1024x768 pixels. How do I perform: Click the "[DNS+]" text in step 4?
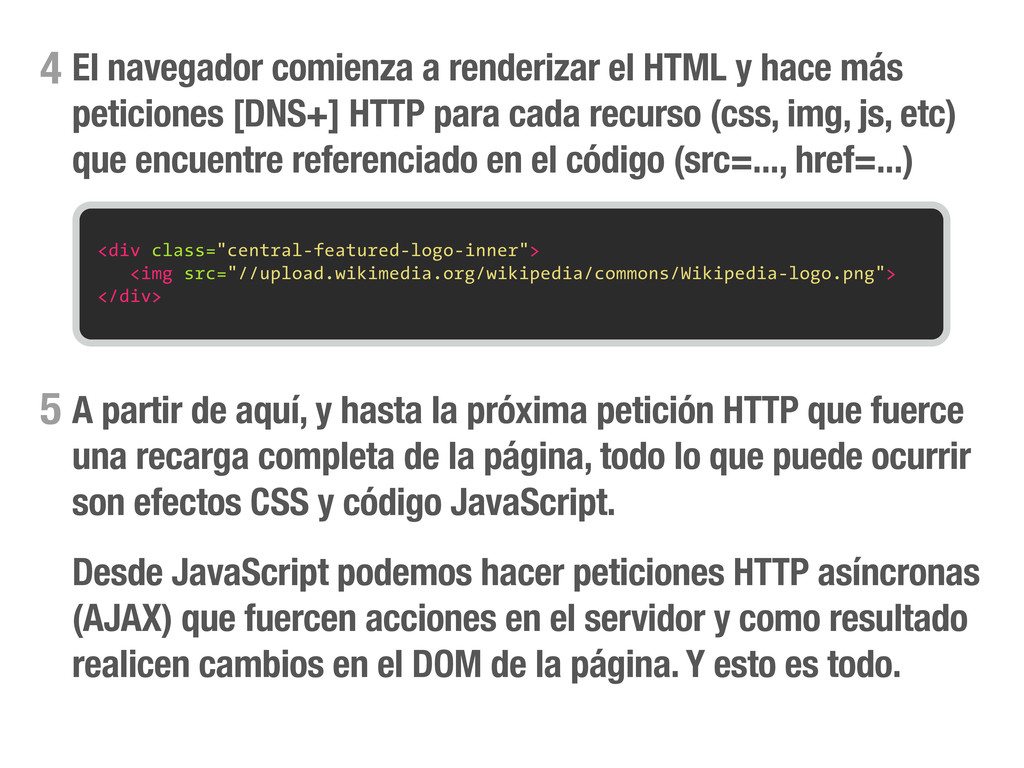click(x=287, y=114)
